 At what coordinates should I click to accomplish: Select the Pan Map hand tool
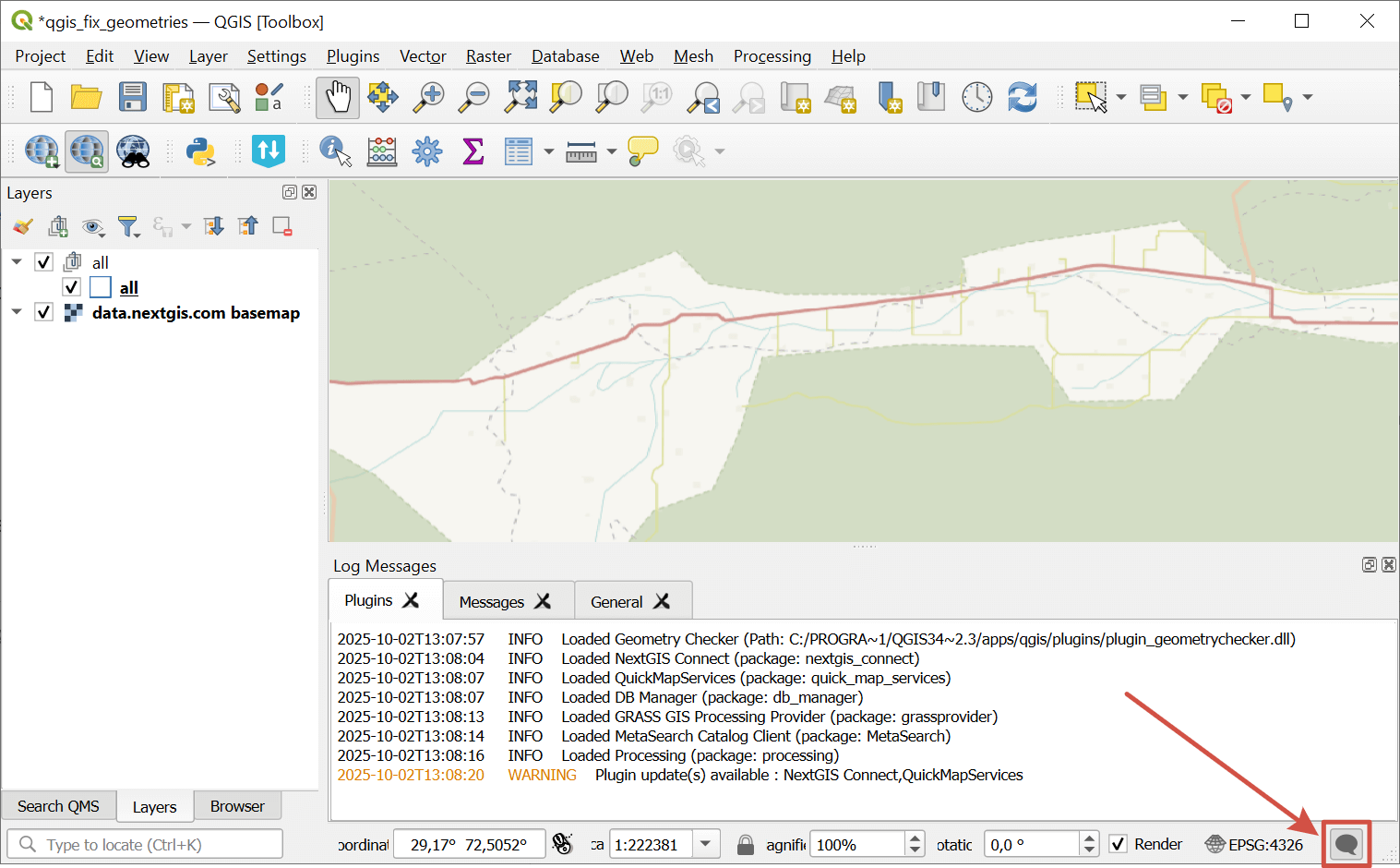pos(338,97)
